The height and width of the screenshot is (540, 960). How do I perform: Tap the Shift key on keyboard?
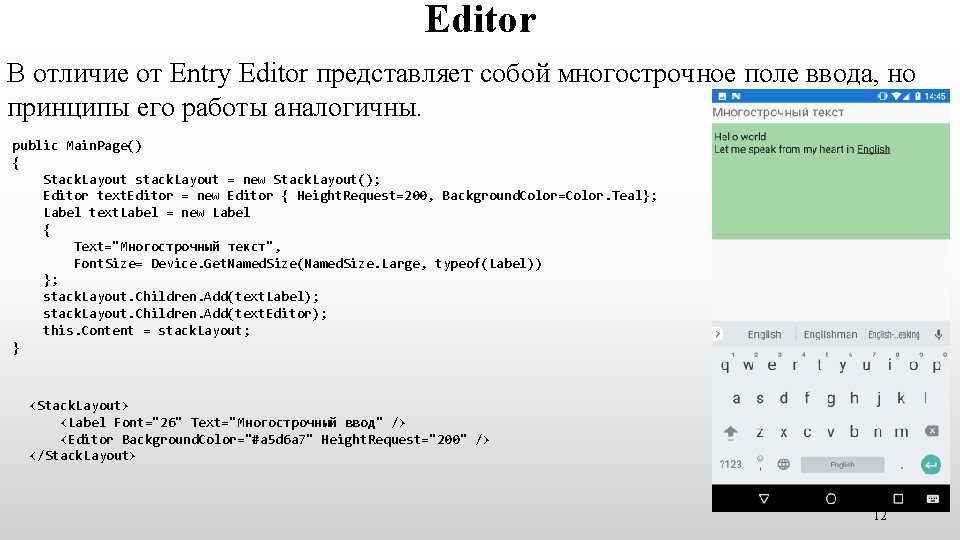click(730, 432)
